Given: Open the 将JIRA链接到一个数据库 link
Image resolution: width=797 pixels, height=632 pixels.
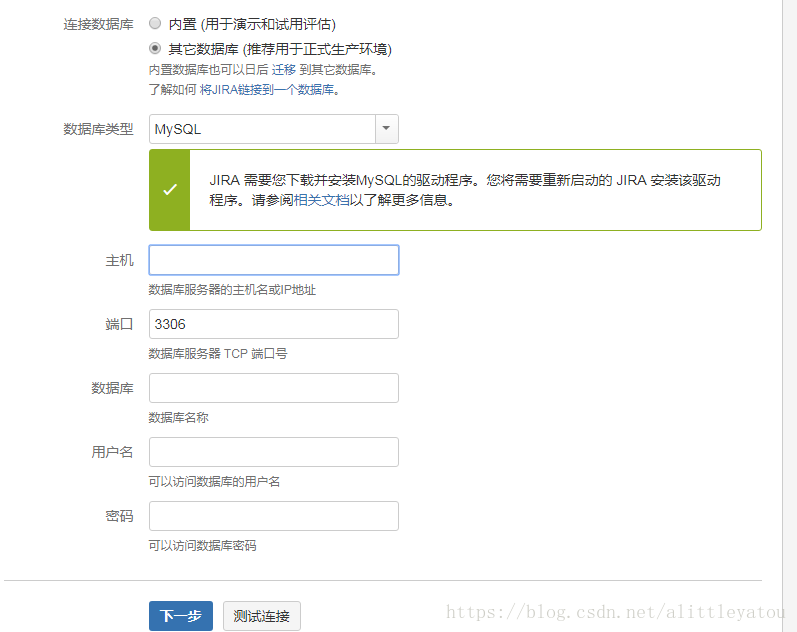Looking at the screenshot, I should [267, 89].
